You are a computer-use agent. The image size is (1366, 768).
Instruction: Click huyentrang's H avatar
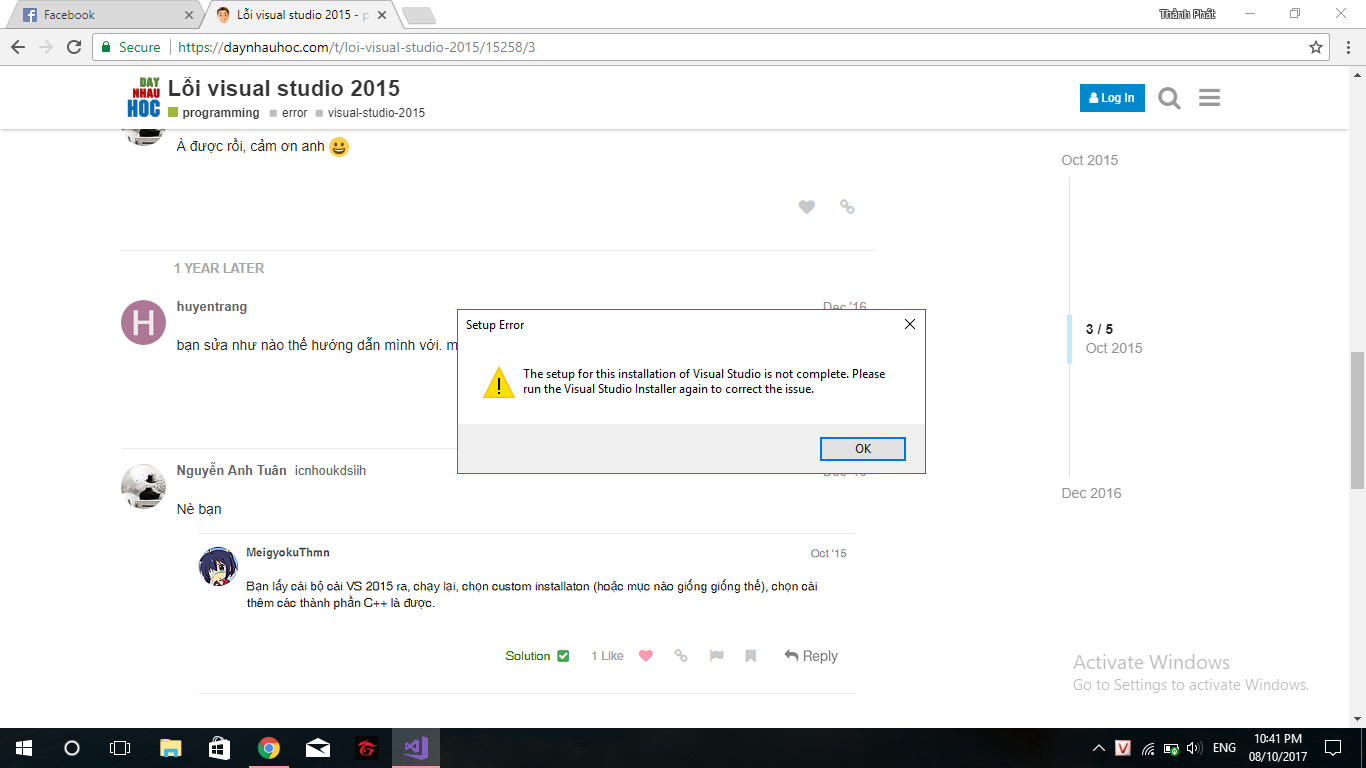coord(143,322)
